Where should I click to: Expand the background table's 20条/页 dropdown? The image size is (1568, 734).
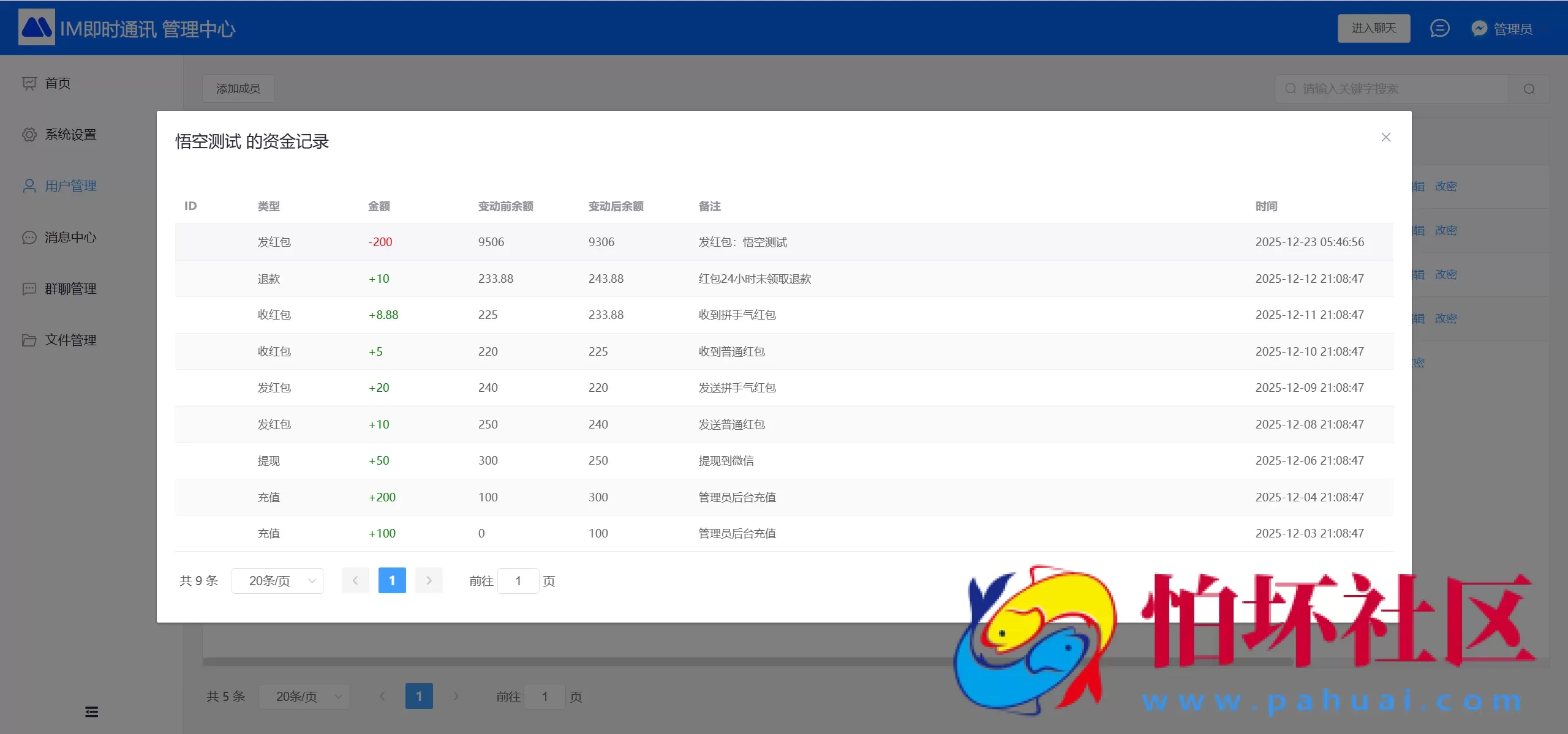(x=304, y=697)
